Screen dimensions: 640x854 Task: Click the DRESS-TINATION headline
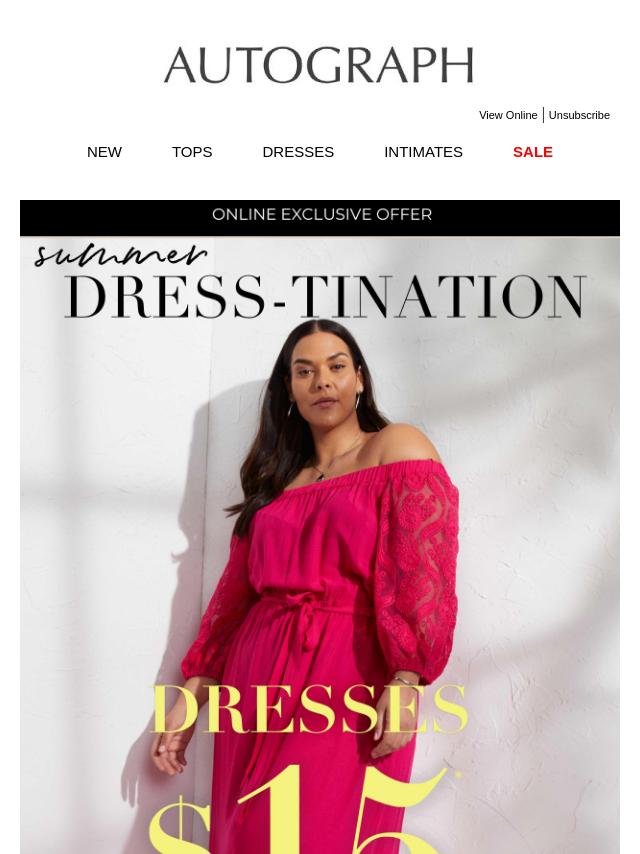pyautogui.click(x=326, y=297)
